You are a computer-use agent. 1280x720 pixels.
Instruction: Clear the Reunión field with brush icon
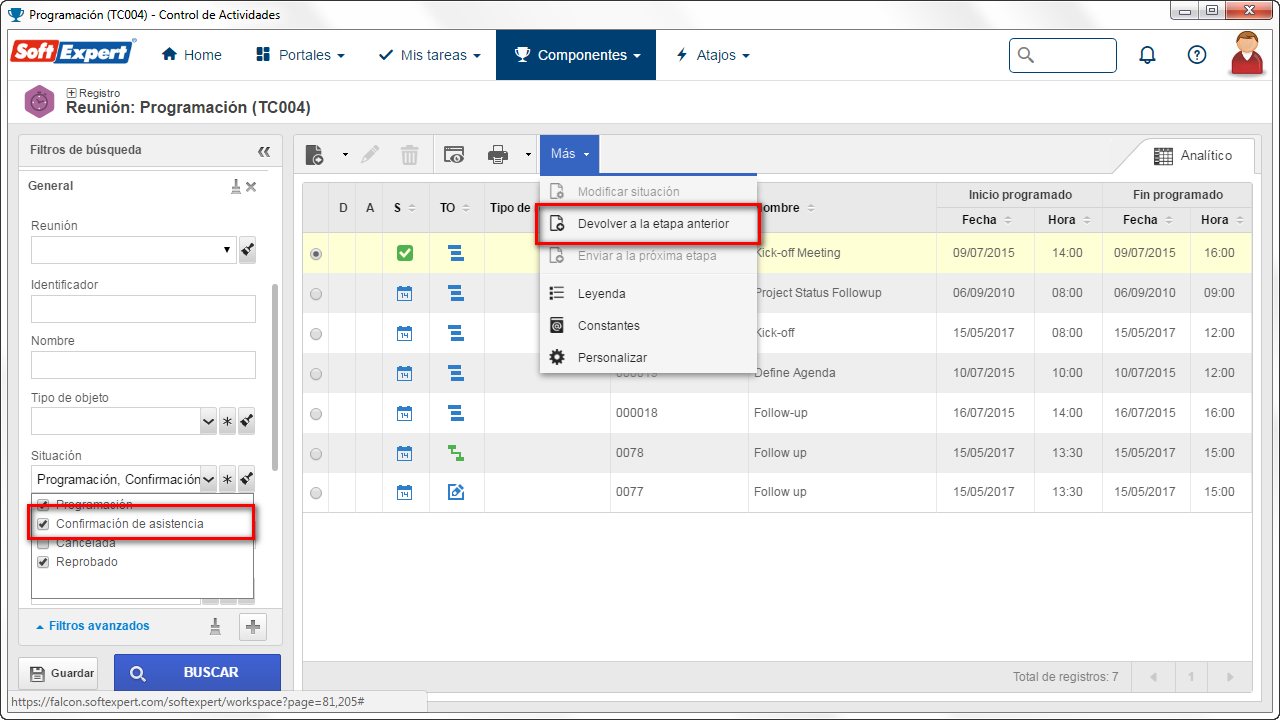[x=247, y=251]
